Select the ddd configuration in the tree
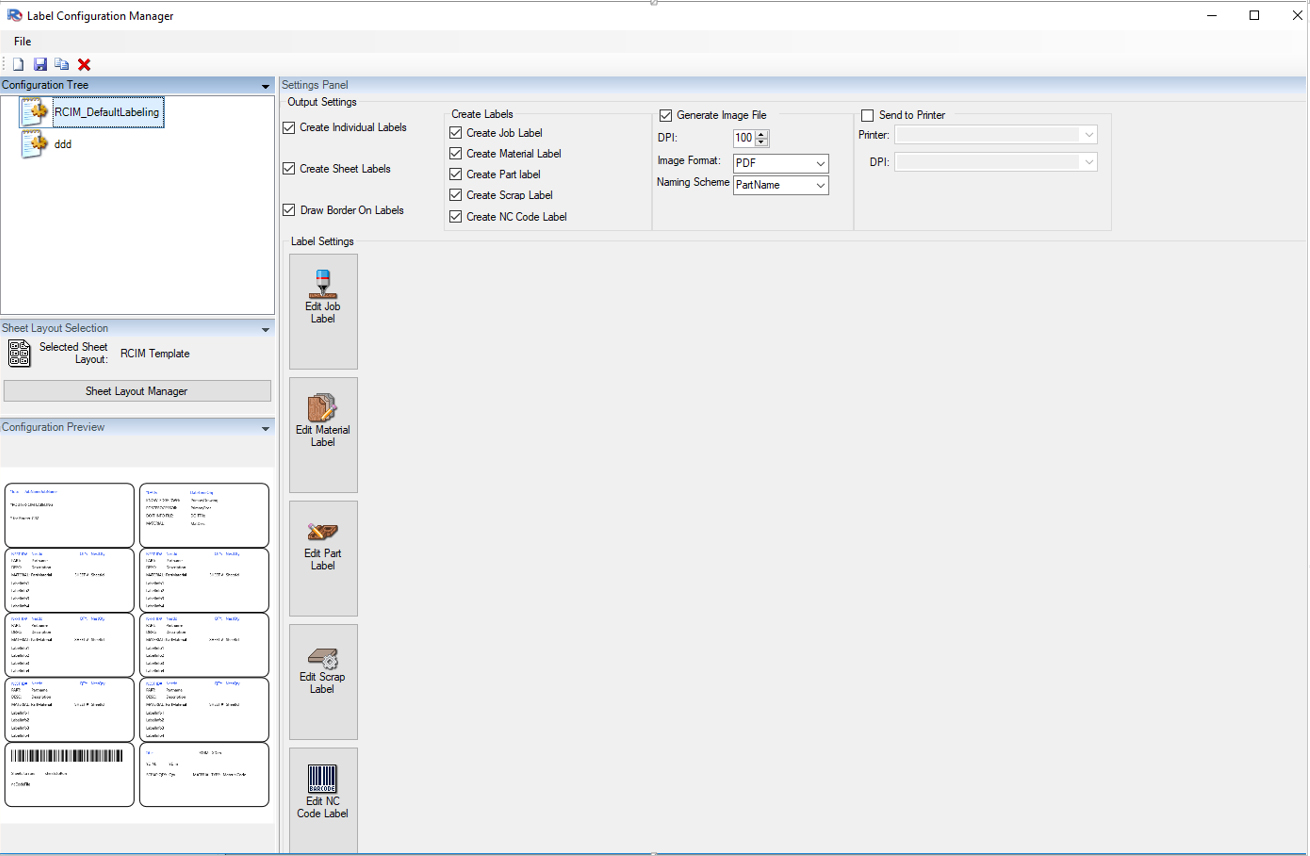This screenshot has height=856, width=1310. pyautogui.click(x=60, y=144)
